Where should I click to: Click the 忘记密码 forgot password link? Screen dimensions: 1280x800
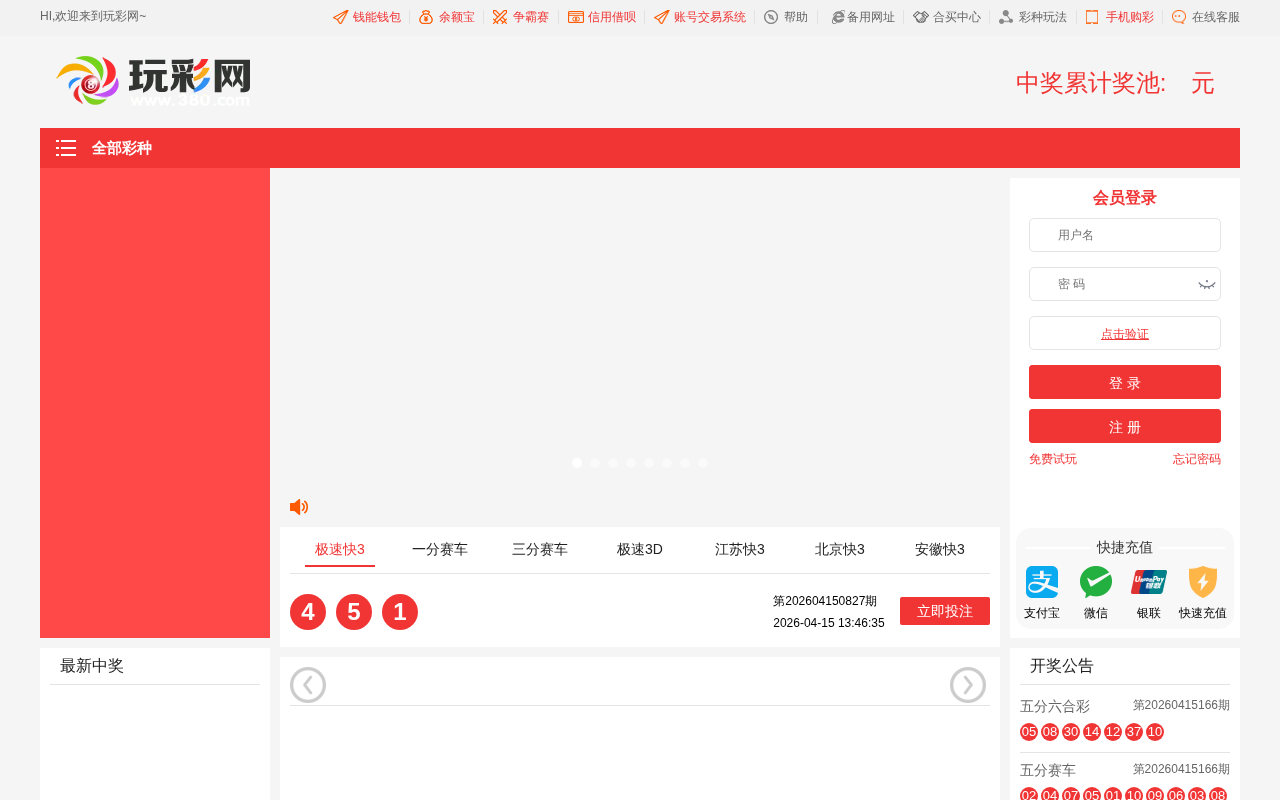(x=1197, y=459)
